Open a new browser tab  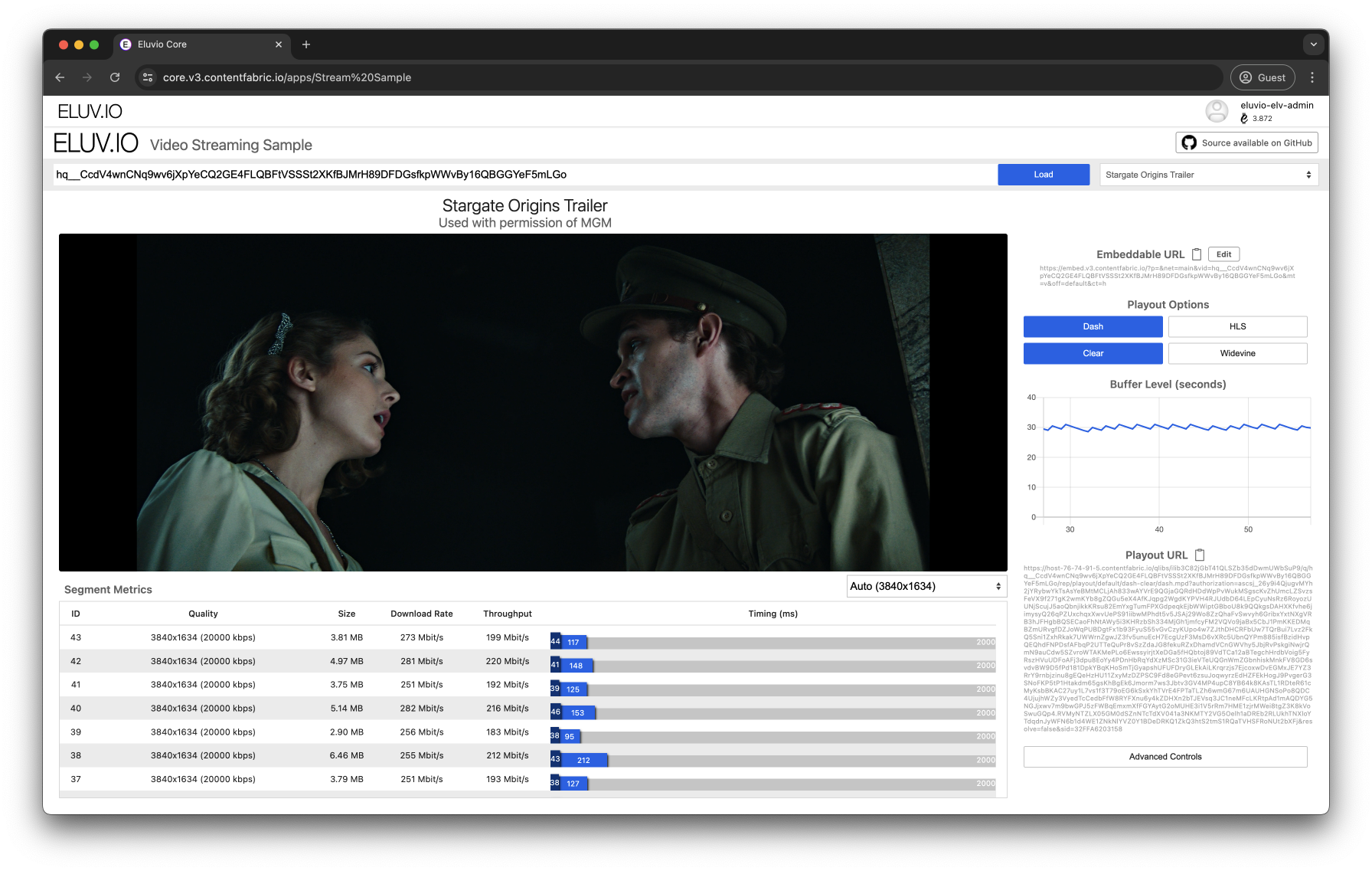point(306,44)
